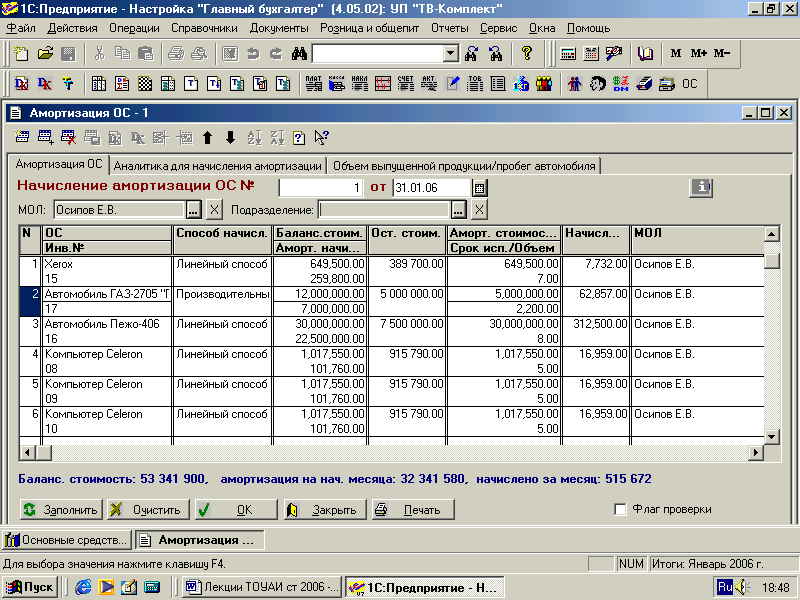Click the binoculars Find icon
Viewport: 800px width, 600px height.
[x=299, y=54]
